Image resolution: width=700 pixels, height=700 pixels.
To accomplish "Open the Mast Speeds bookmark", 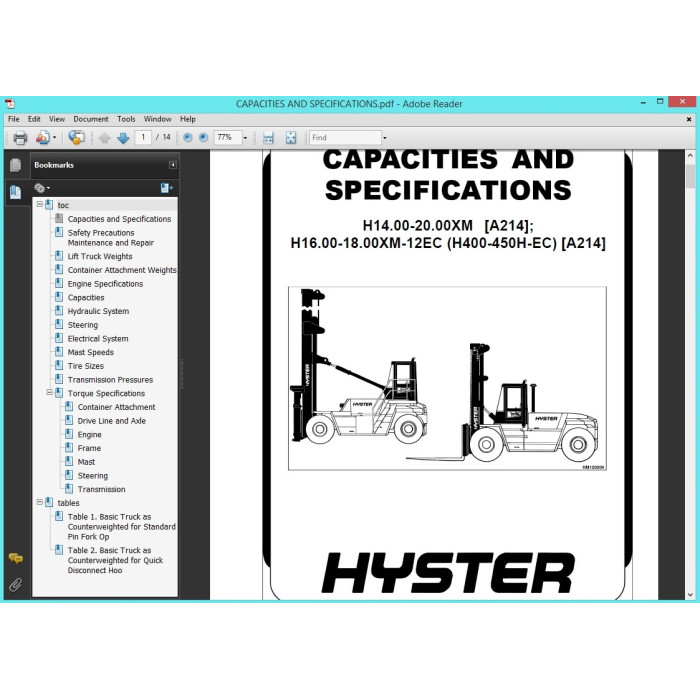I will coord(91,353).
